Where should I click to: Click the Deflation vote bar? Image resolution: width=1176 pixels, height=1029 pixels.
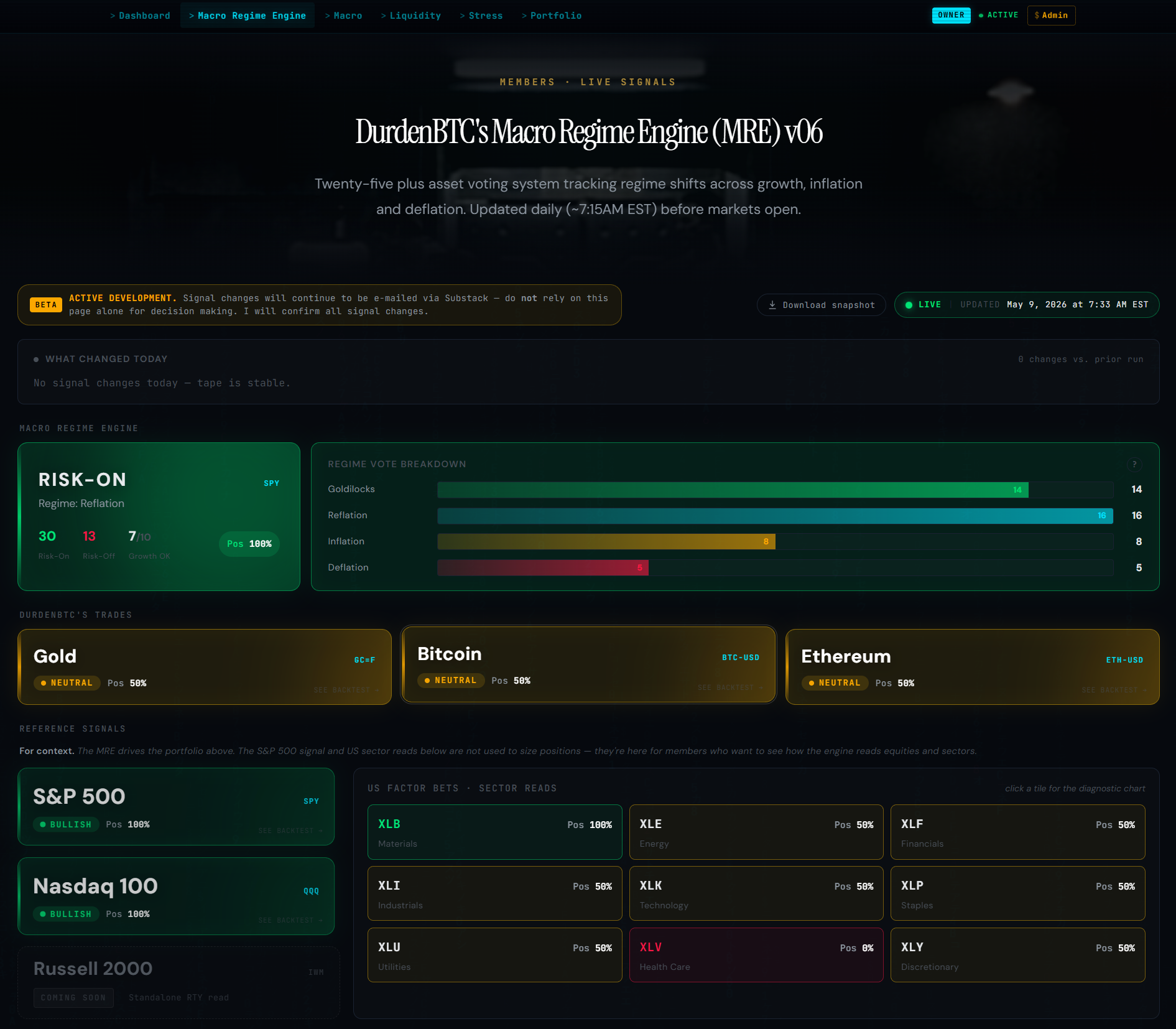[x=775, y=567]
